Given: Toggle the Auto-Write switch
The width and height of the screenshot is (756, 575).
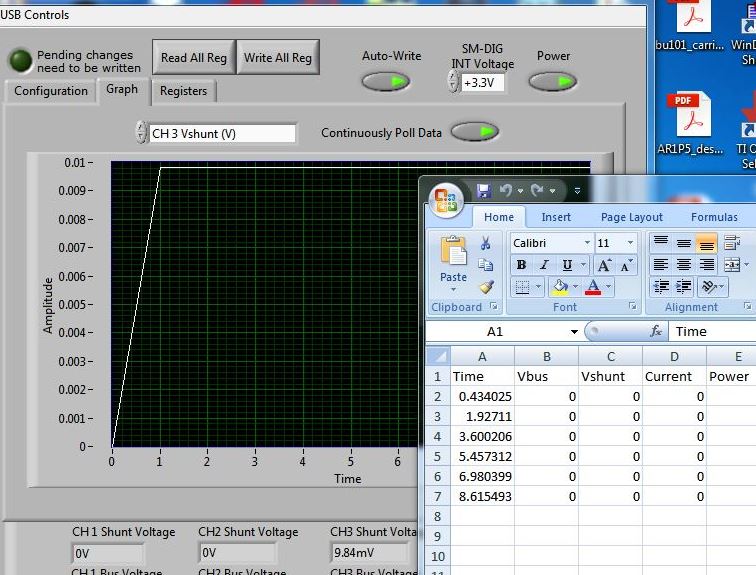Looking at the screenshot, I should (x=386, y=81).
